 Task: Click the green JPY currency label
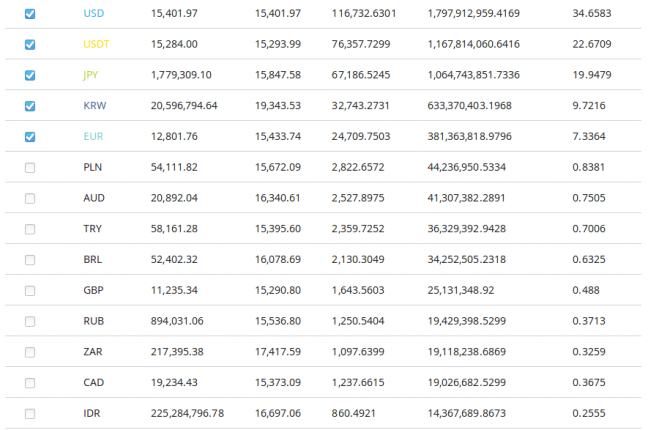pyautogui.click(x=92, y=75)
